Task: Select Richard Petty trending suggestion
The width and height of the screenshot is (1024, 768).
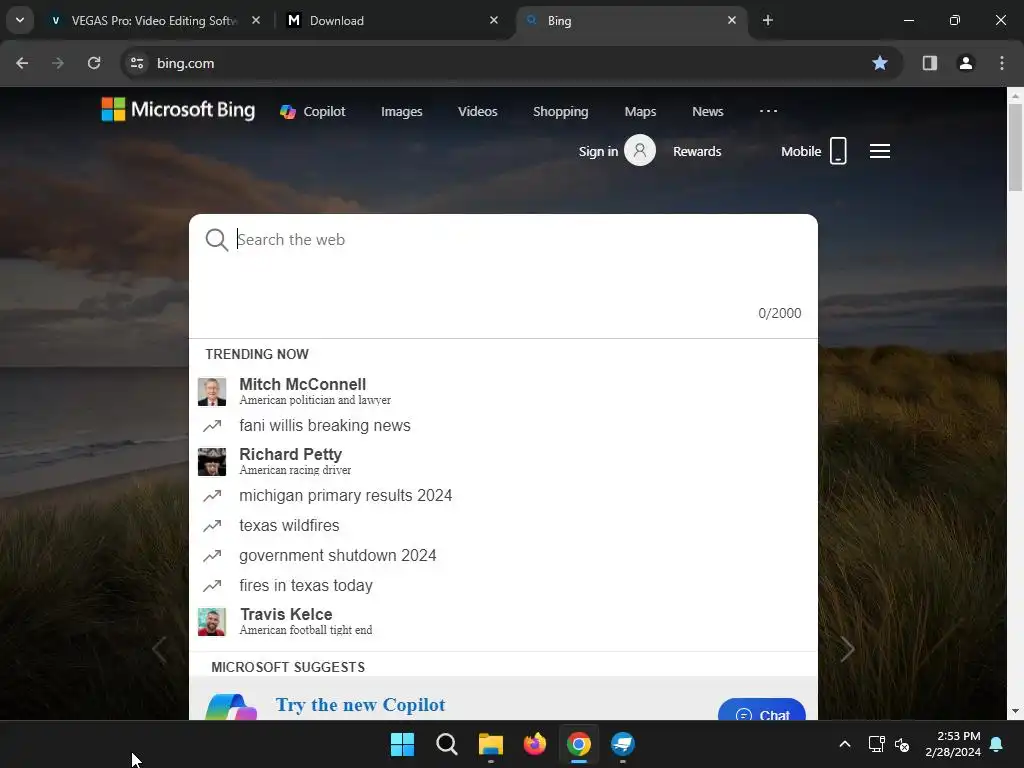Action: coord(503,461)
